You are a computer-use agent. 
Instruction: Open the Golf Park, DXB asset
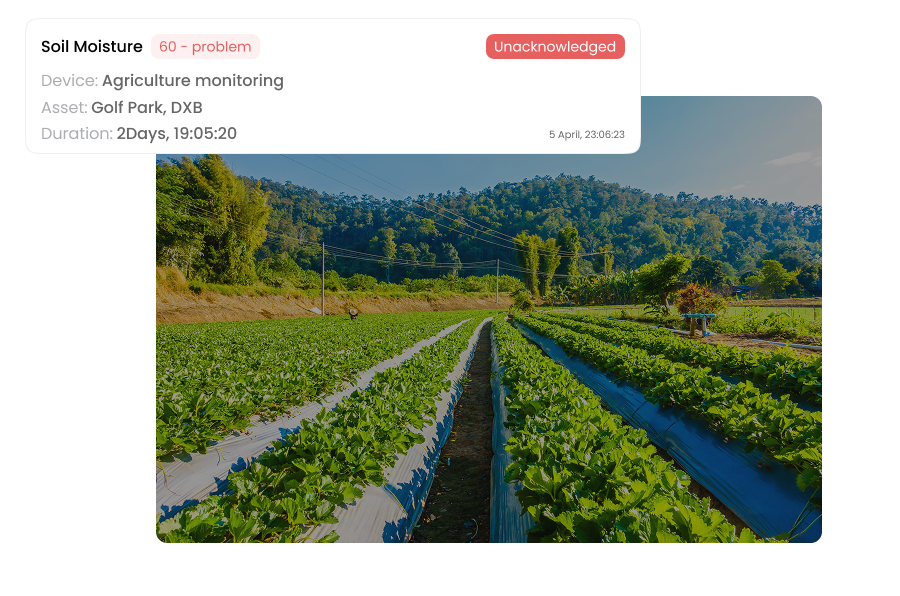pos(147,107)
